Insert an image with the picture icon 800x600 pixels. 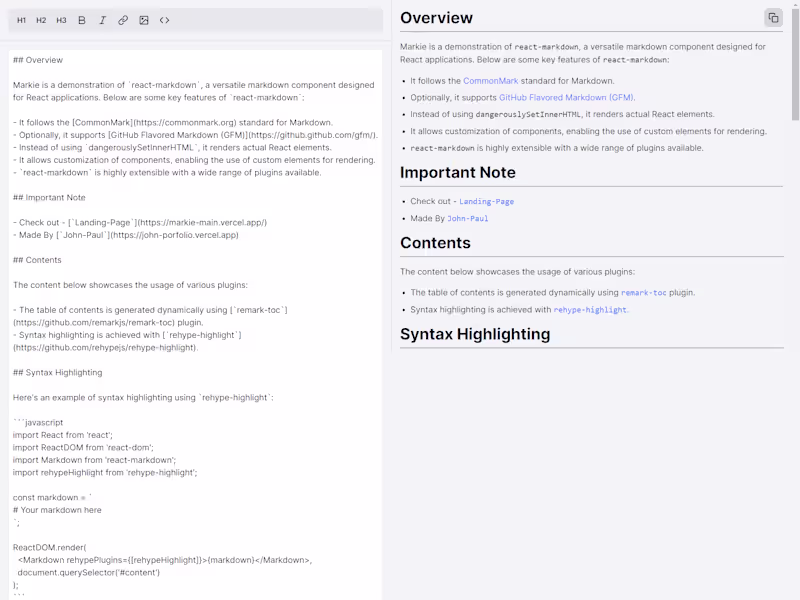(x=144, y=20)
